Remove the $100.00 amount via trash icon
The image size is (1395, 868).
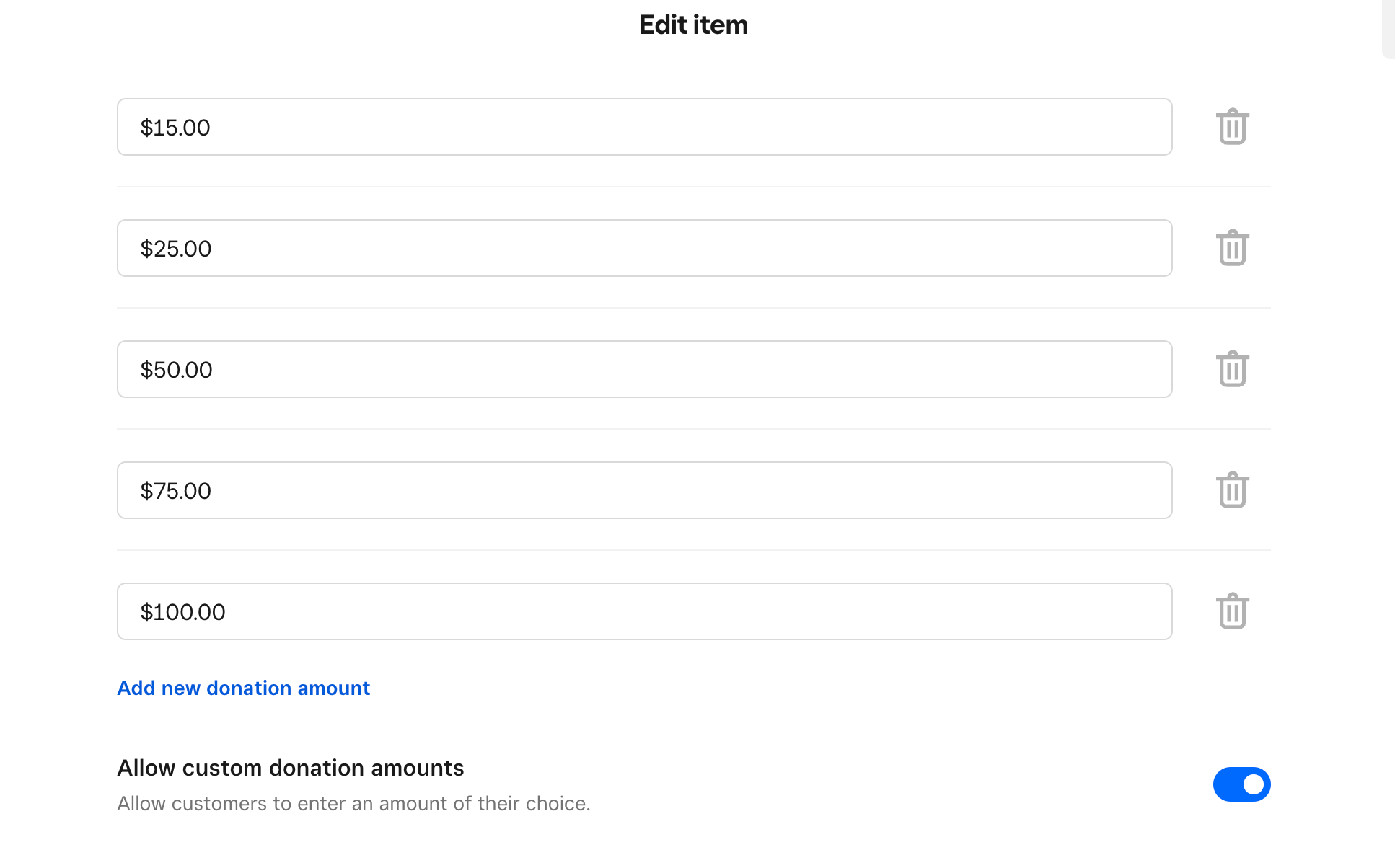tap(1232, 611)
